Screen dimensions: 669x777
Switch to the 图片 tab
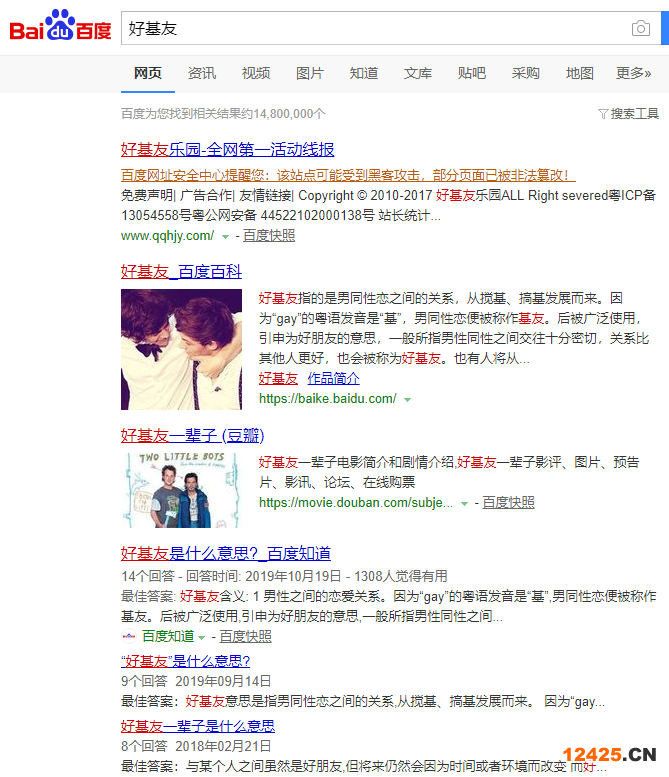coord(310,73)
